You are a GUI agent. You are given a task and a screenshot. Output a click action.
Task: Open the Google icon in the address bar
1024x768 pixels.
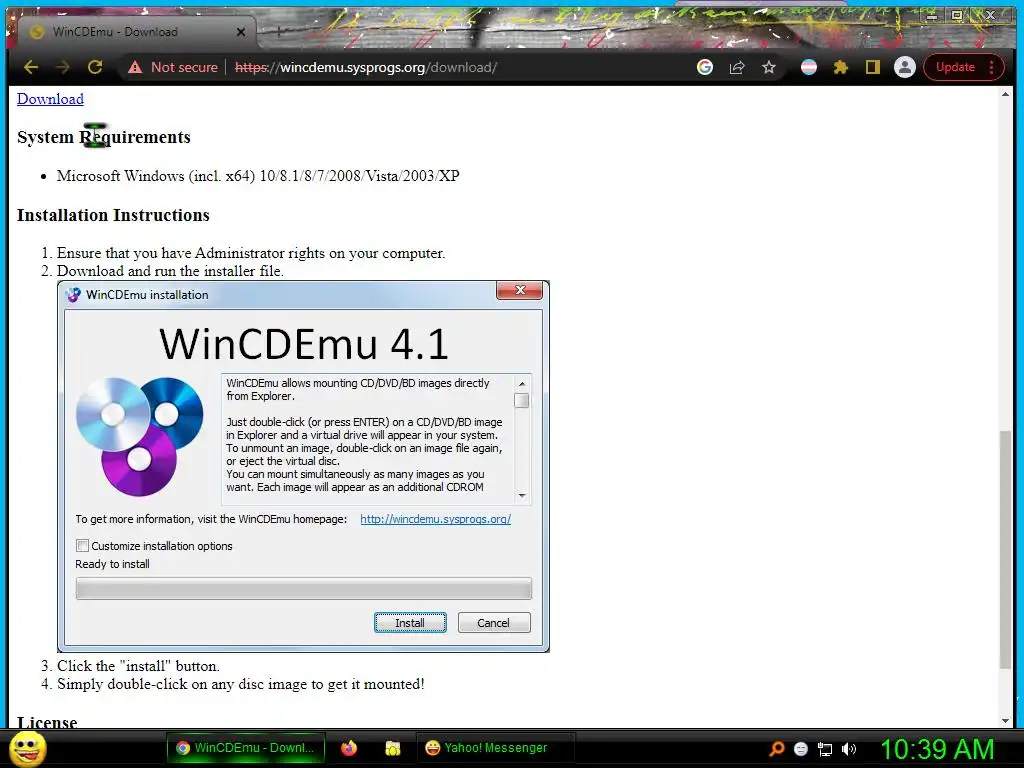pyautogui.click(x=705, y=67)
